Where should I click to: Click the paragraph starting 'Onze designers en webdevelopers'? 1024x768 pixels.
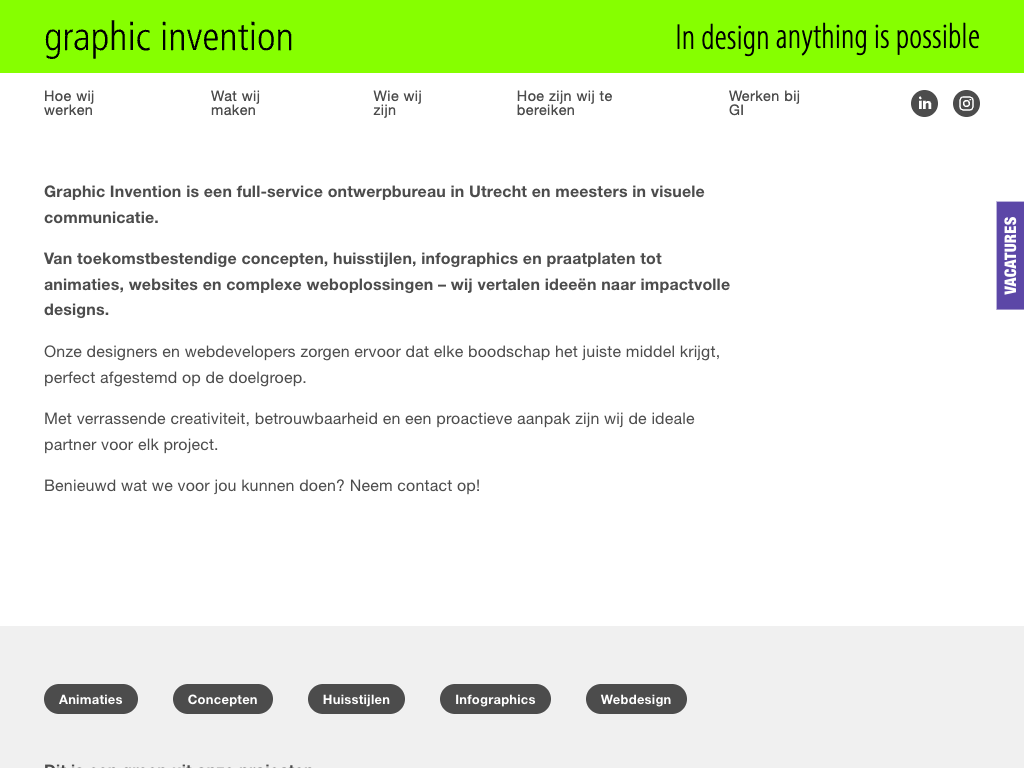(x=381, y=365)
